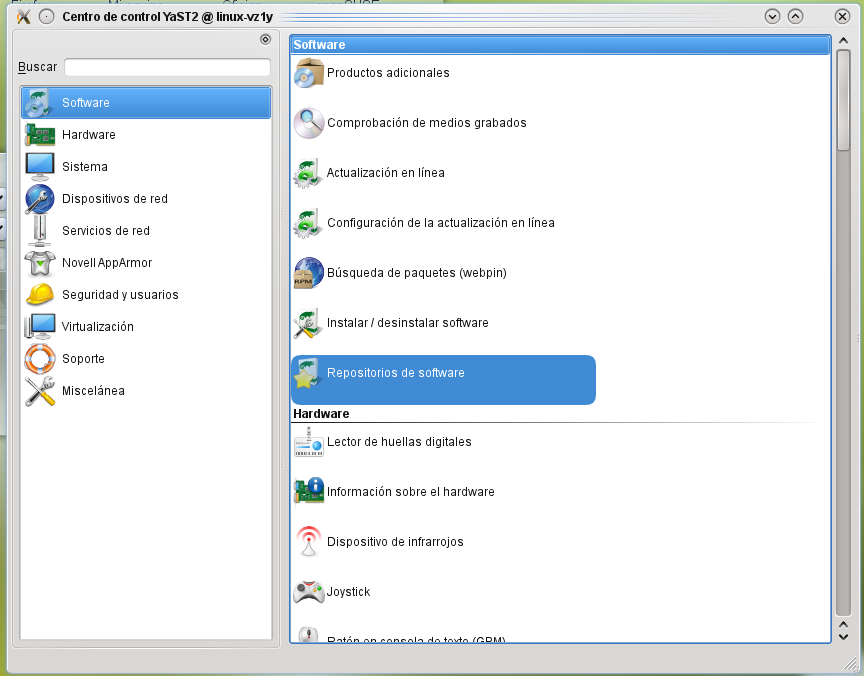Image resolution: width=864 pixels, height=676 pixels.
Task: Click the Soporte lifebuoy icon
Action: tap(40, 359)
